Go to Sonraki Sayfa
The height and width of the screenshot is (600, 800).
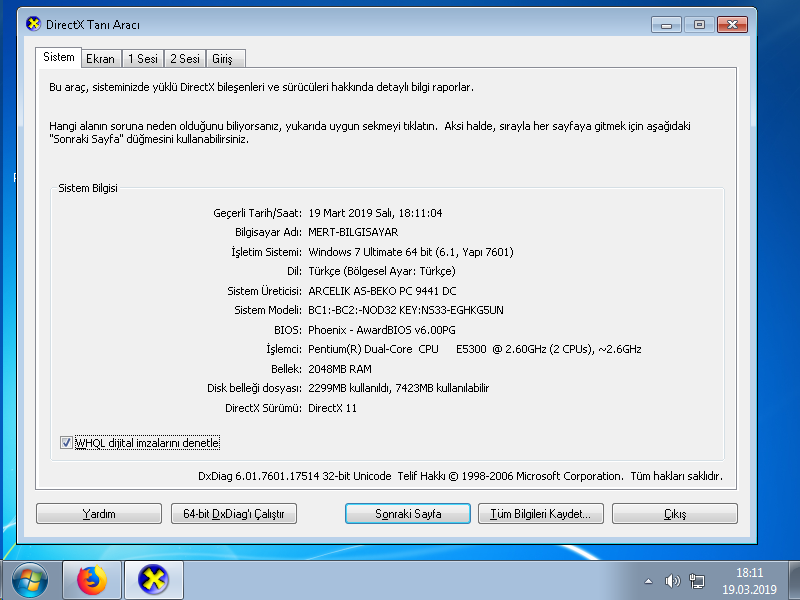tap(408, 514)
